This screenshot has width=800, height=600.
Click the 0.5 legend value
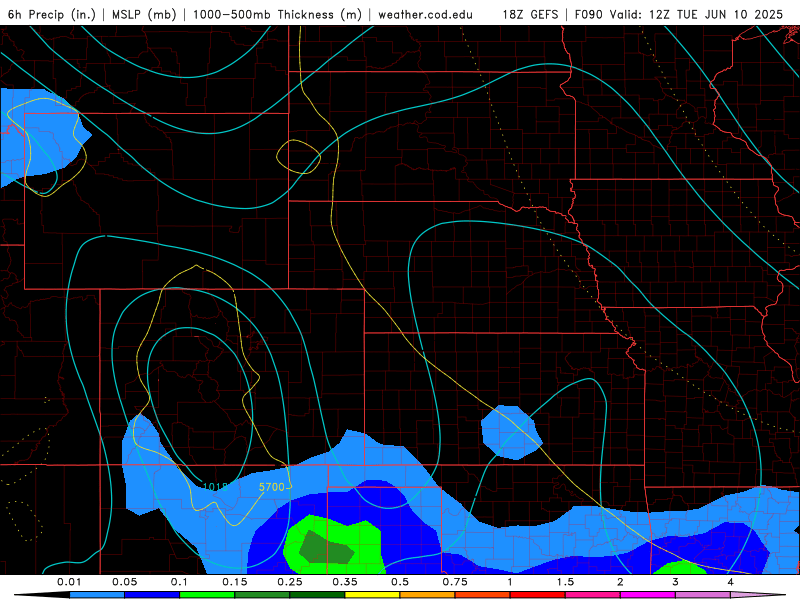(x=400, y=582)
